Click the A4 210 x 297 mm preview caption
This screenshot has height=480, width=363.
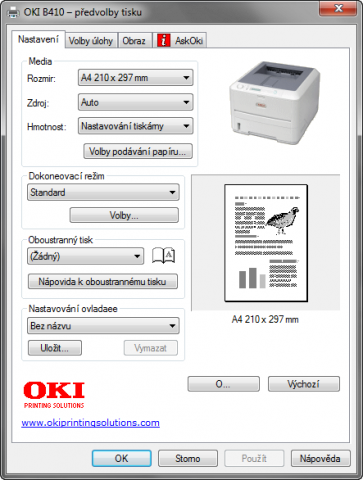click(265, 319)
